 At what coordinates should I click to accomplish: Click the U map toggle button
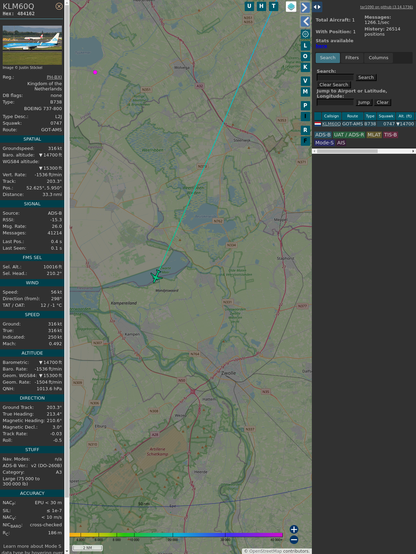point(249,6)
